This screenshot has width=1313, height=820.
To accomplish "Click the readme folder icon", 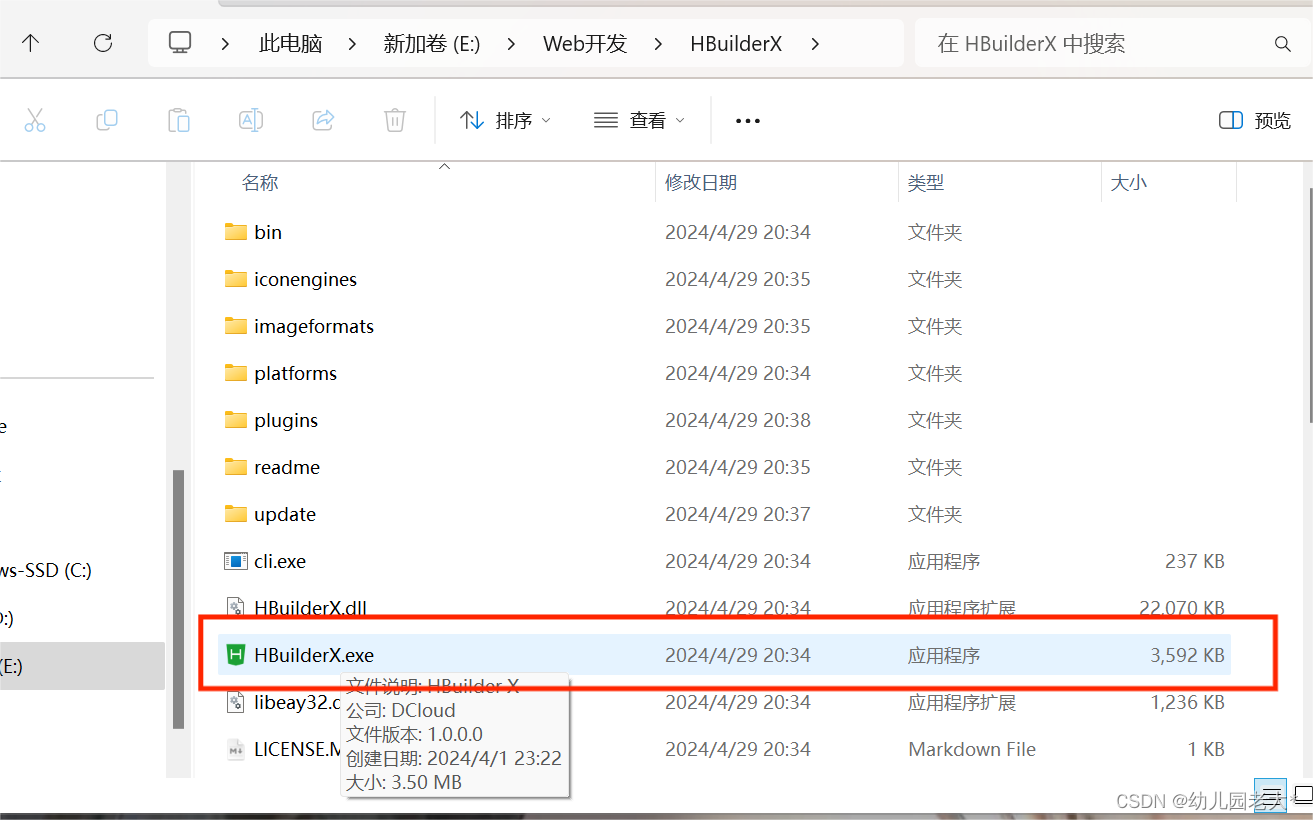I will (236, 467).
